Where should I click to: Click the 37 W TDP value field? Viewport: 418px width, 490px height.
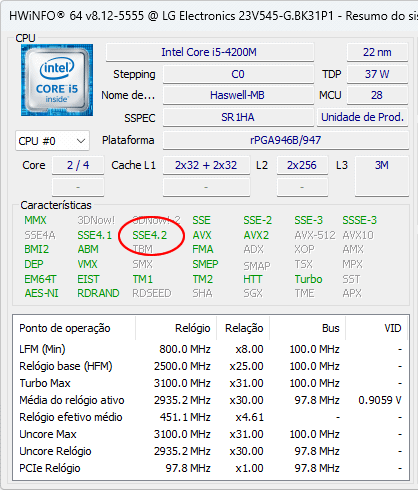(x=377, y=74)
